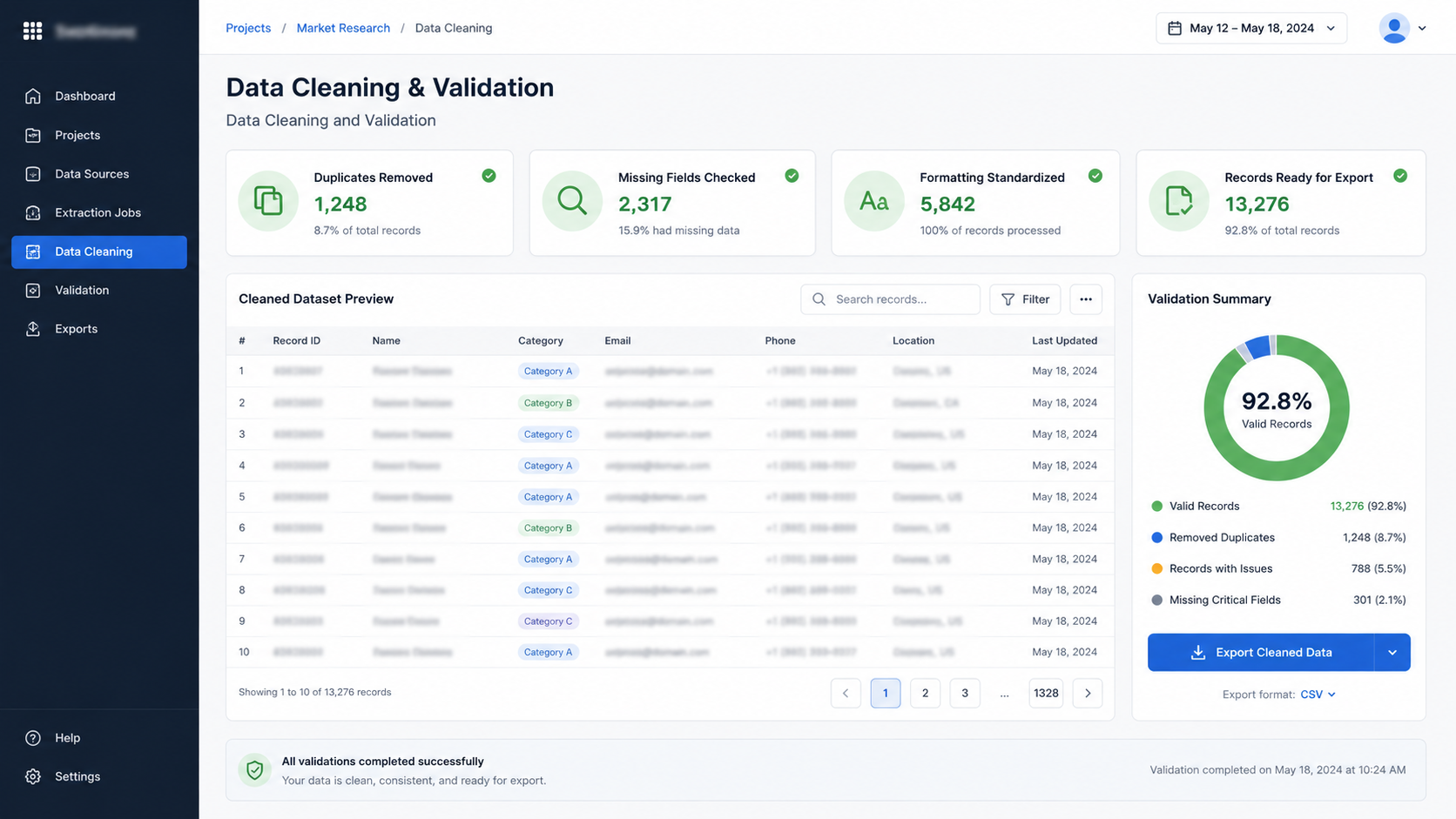This screenshot has height=819, width=1456.
Task: Click previous page arrow in pagination
Action: (846, 693)
